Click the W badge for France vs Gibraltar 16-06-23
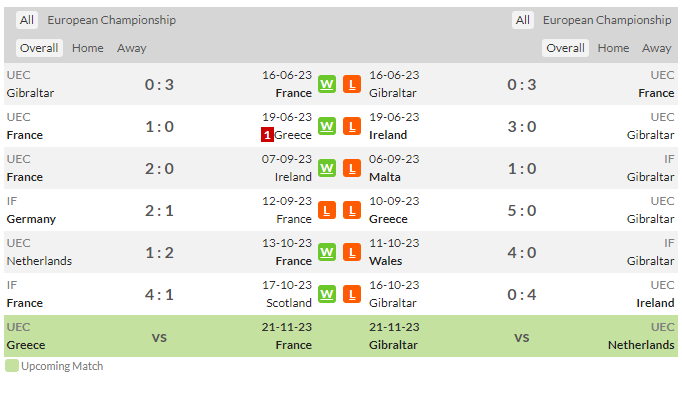 tap(327, 84)
